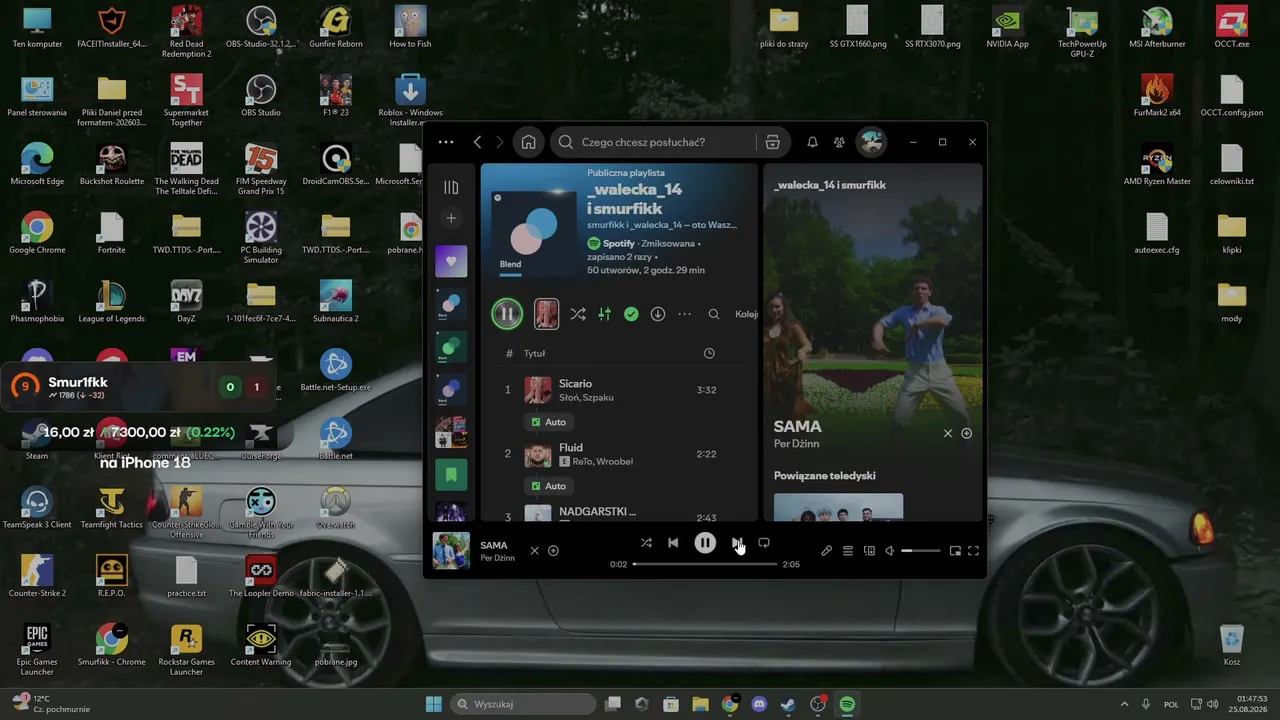1280x720 pixels.
Task: Add SAMA to playlist from Now Playing panel
Action: coord(966,433)
